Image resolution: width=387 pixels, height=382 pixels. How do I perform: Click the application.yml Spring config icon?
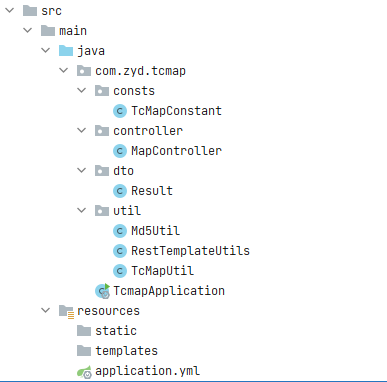pos(84,371)
